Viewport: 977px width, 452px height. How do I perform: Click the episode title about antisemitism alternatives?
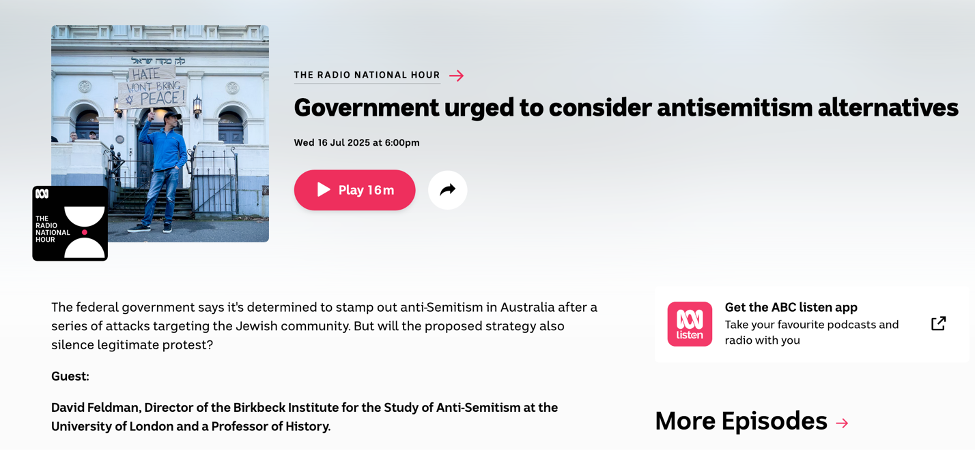tap(626, 108)
